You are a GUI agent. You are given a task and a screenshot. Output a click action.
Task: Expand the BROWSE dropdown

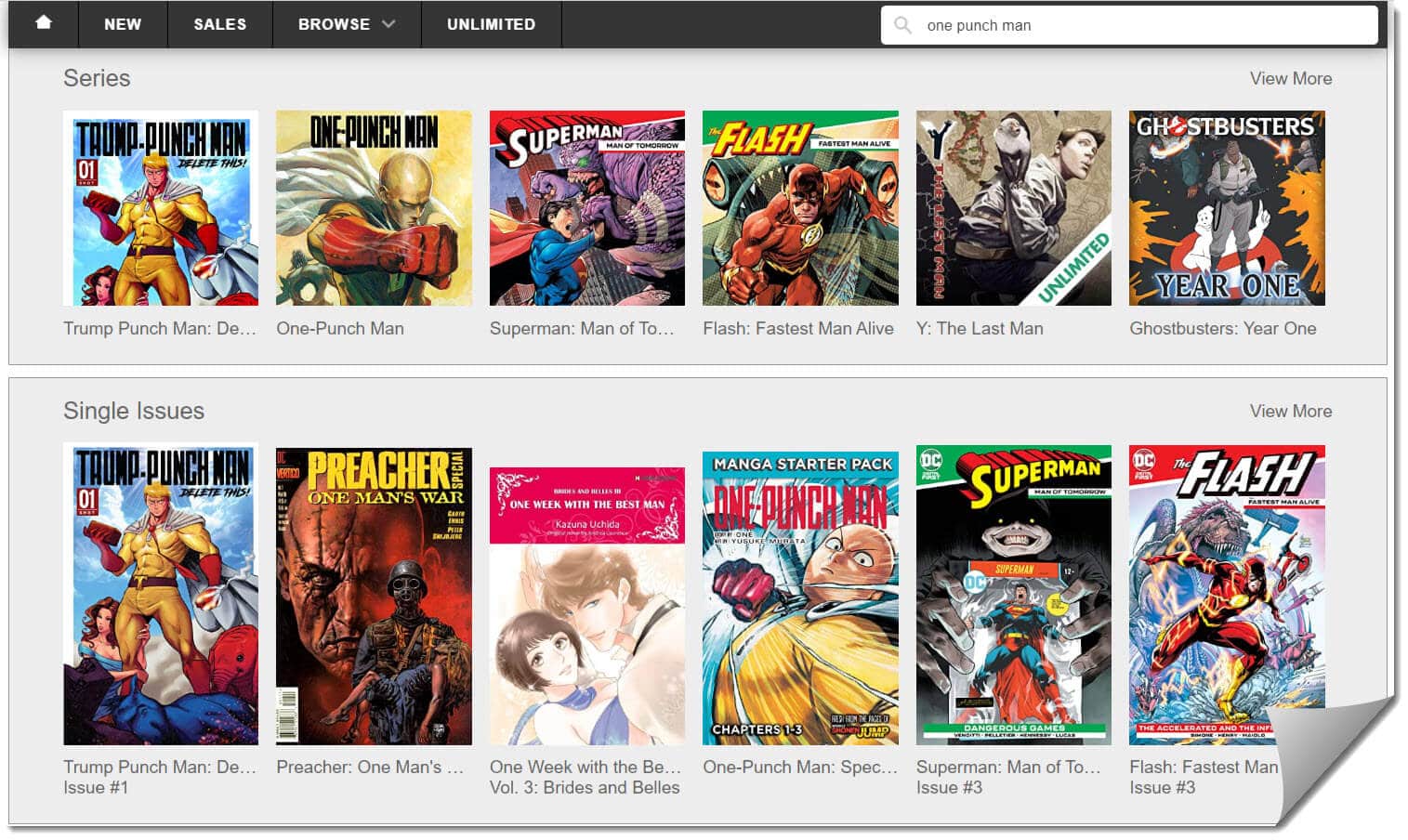tap(347, 24)
